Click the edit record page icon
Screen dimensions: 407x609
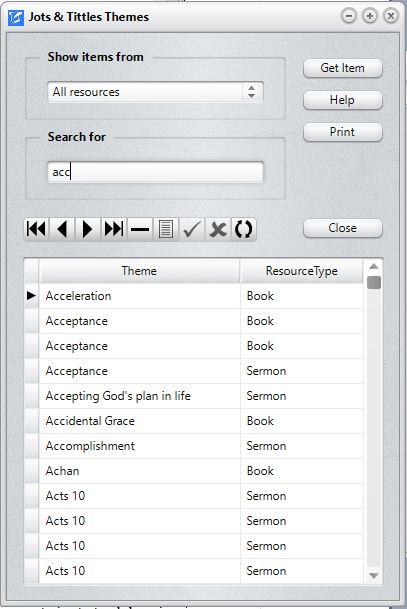(166, 229)
